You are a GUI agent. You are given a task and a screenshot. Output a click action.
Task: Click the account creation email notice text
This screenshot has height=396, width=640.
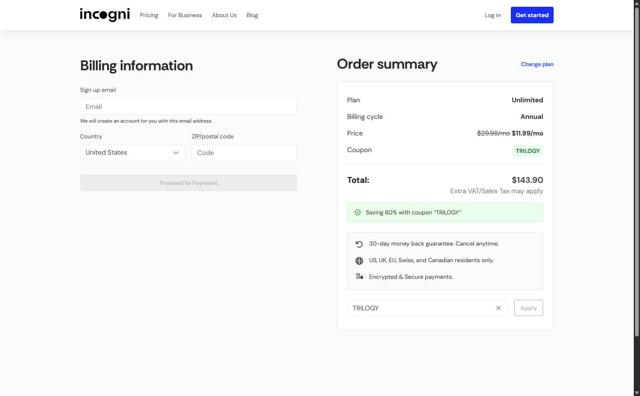[x=146, y=121]
